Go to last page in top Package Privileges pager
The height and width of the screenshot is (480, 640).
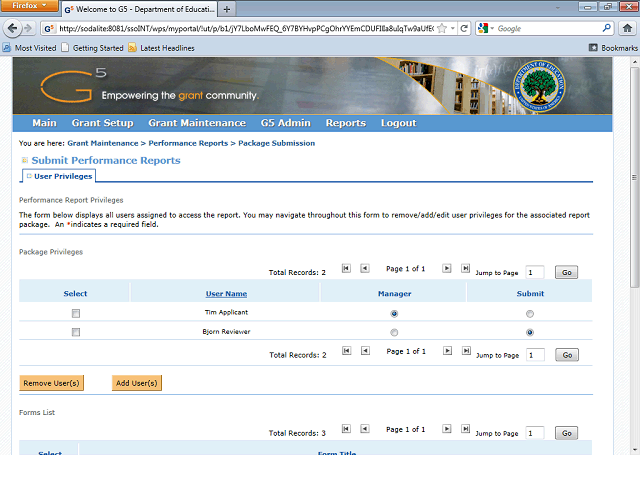click(465, 268)
